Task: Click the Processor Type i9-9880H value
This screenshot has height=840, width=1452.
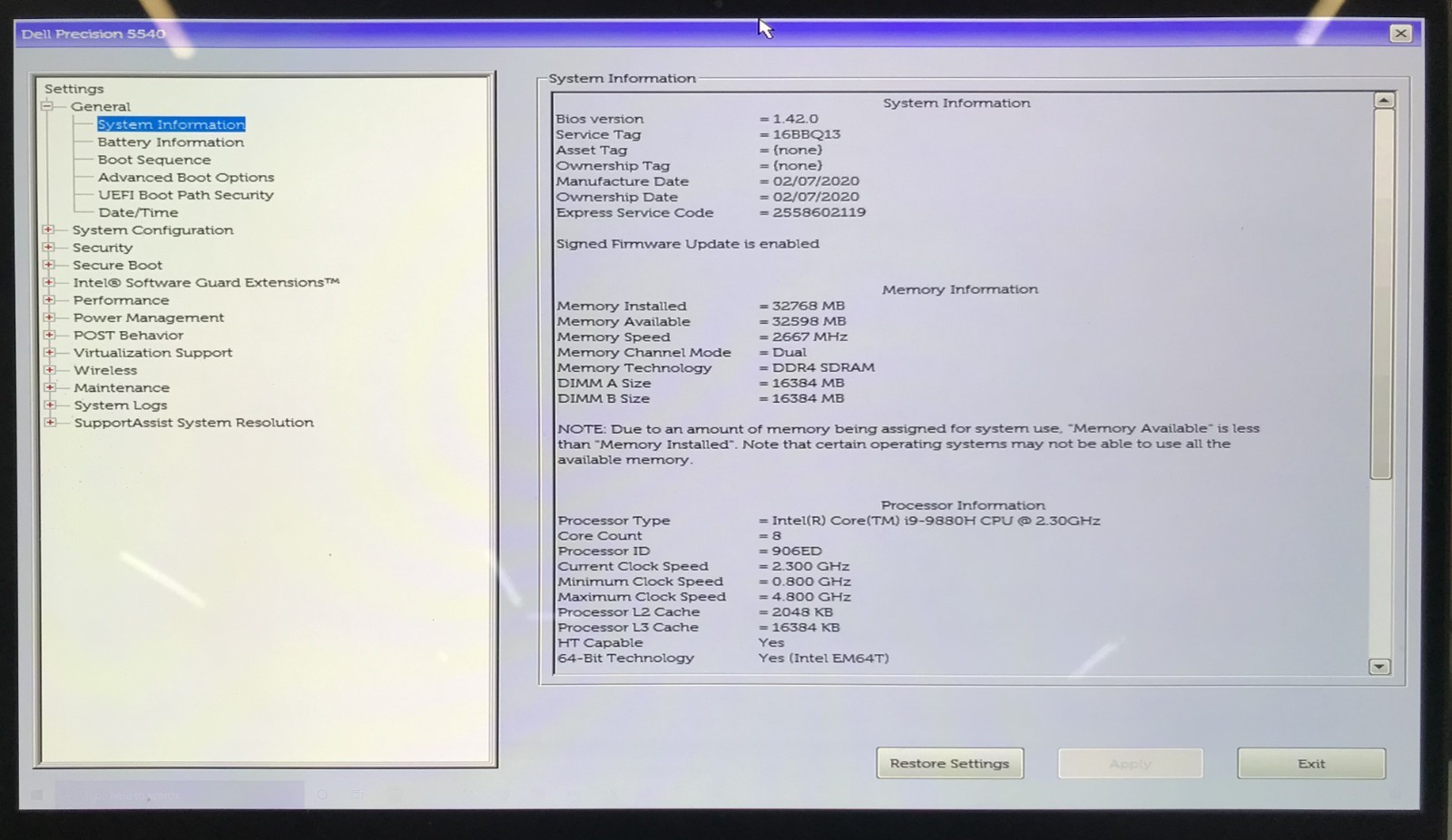Action: (x=936, y=521)
